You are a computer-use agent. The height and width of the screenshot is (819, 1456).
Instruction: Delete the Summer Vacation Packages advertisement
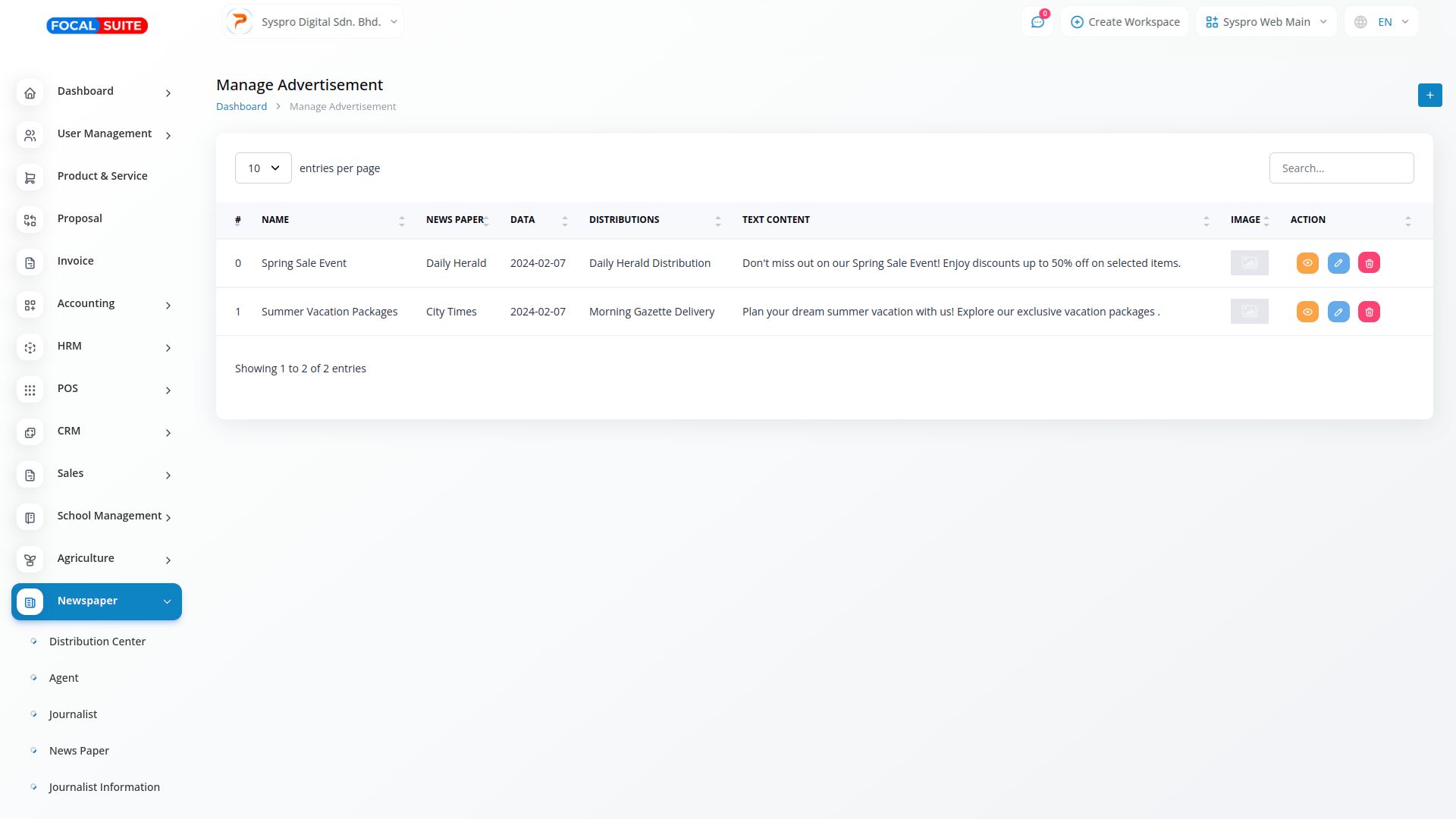(1369, 312)
